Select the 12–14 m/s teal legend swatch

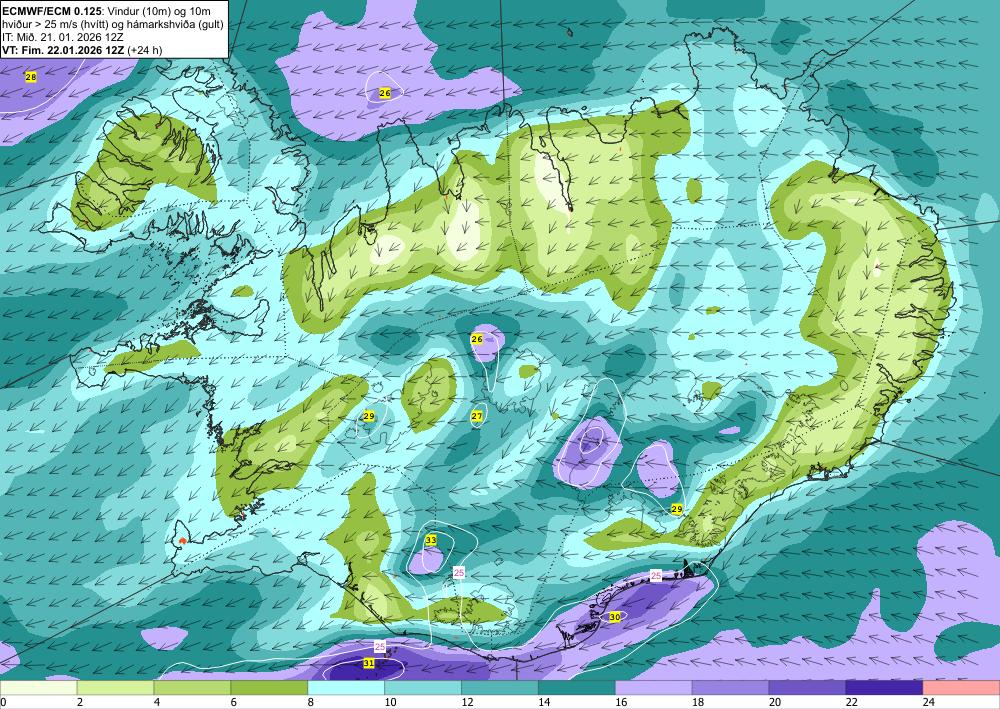click(500, 688)
